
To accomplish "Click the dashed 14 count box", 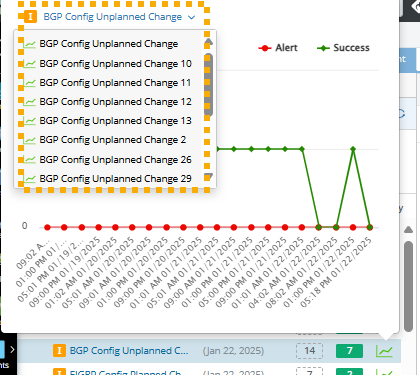I will (309, 351).
